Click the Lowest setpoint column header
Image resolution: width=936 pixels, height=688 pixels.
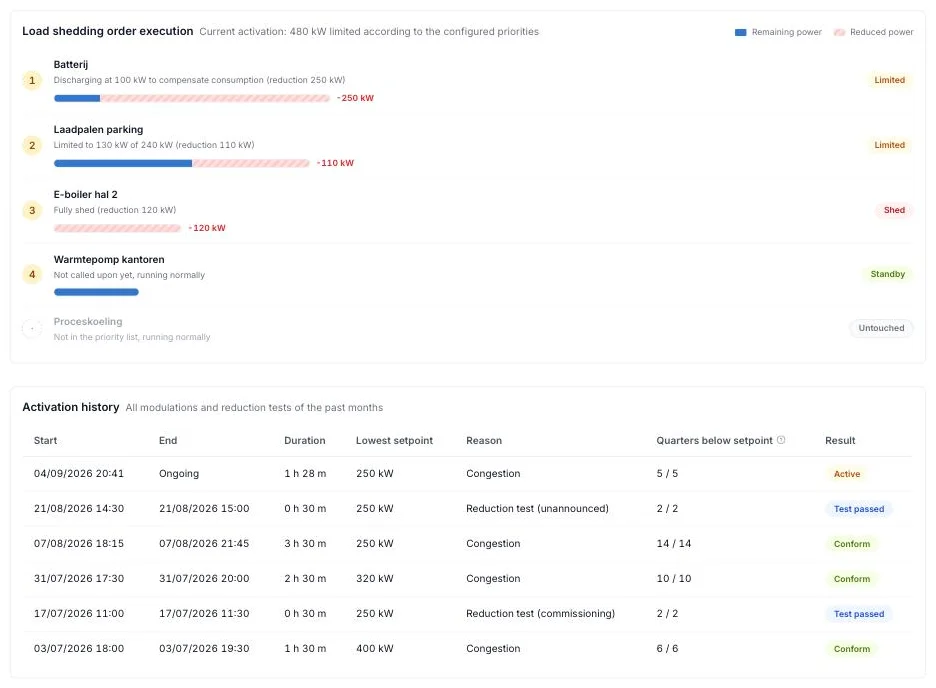[394, 440]
